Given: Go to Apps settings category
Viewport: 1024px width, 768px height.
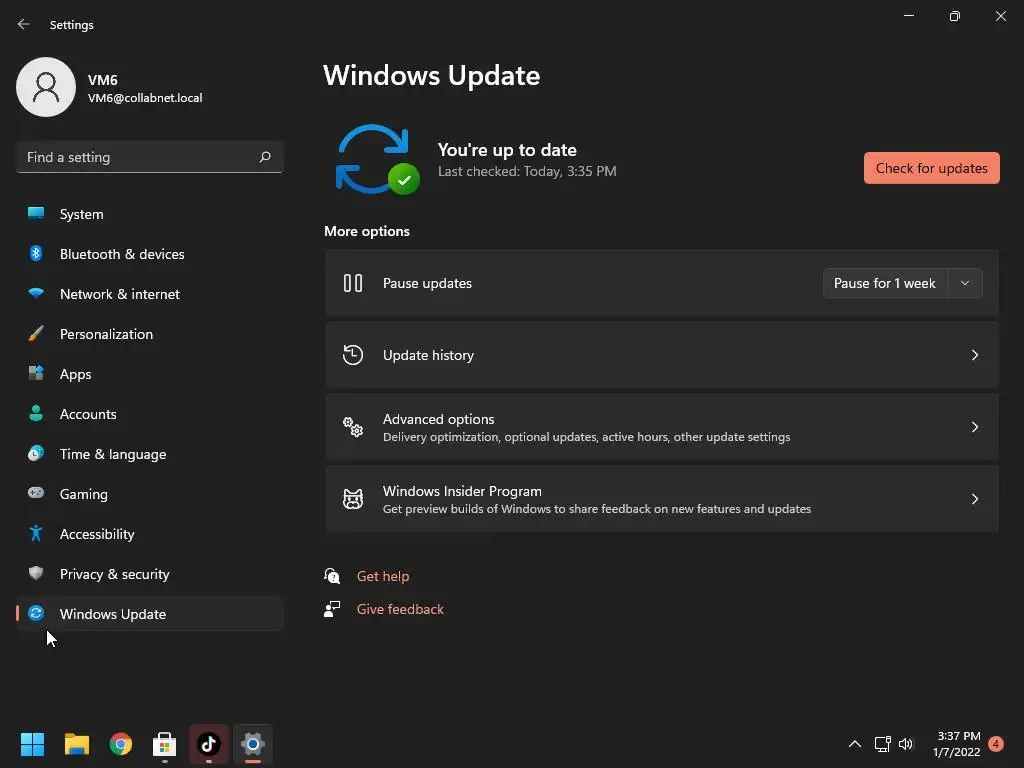Looking at the screenshot, I should coord(150,374).
